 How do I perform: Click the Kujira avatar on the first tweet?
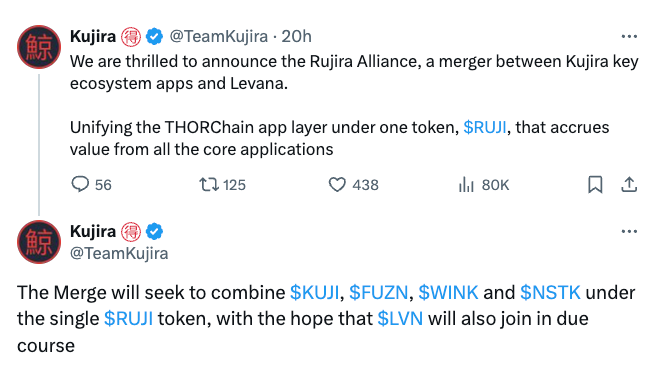pos(39,47)
